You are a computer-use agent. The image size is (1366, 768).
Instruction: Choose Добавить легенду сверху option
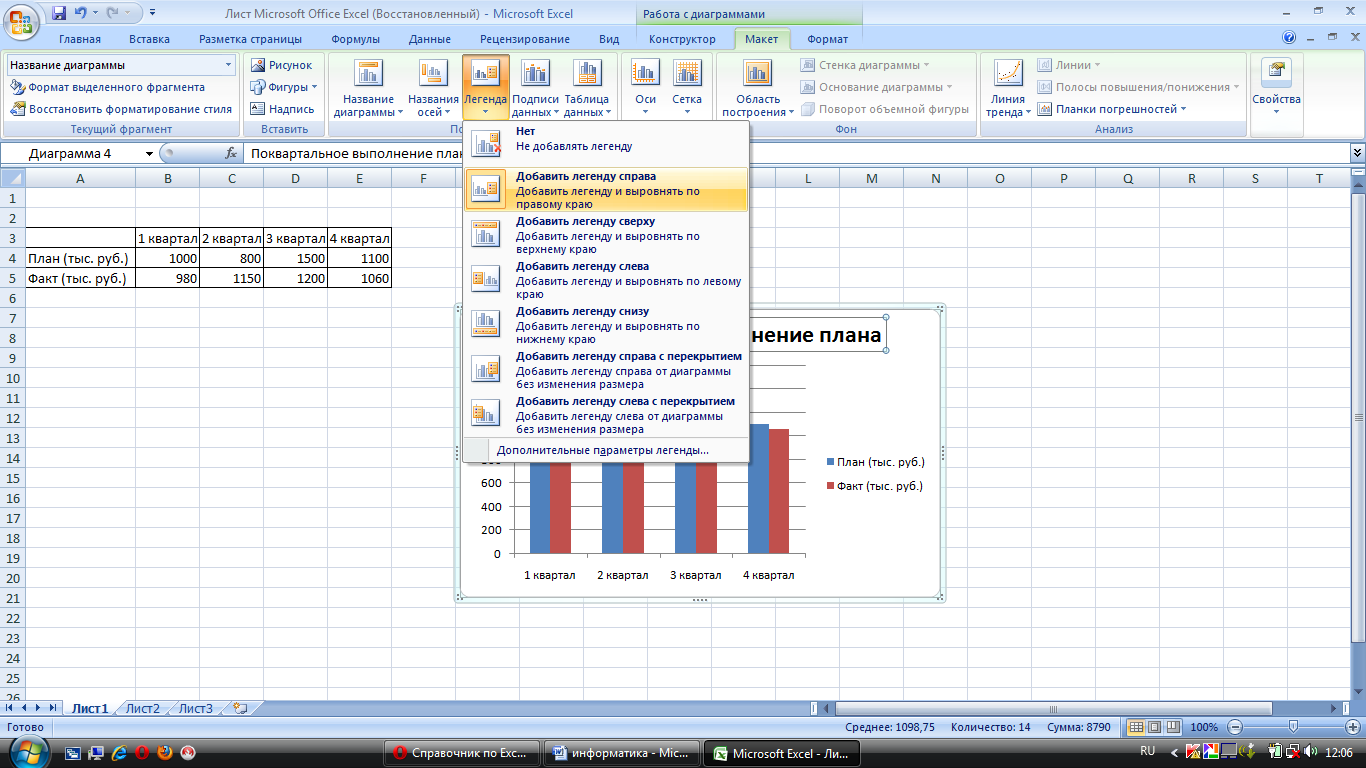606,235
